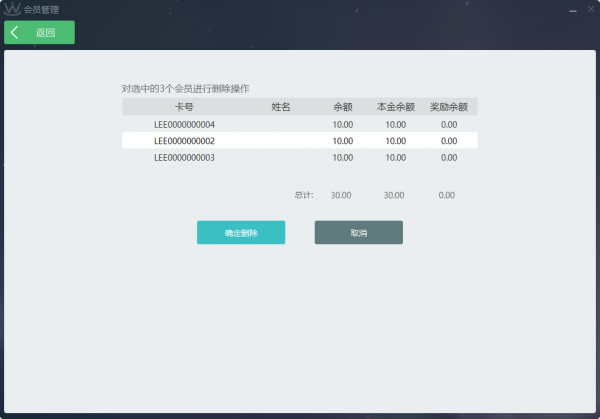Click the 余额 column header

point(342,107)
